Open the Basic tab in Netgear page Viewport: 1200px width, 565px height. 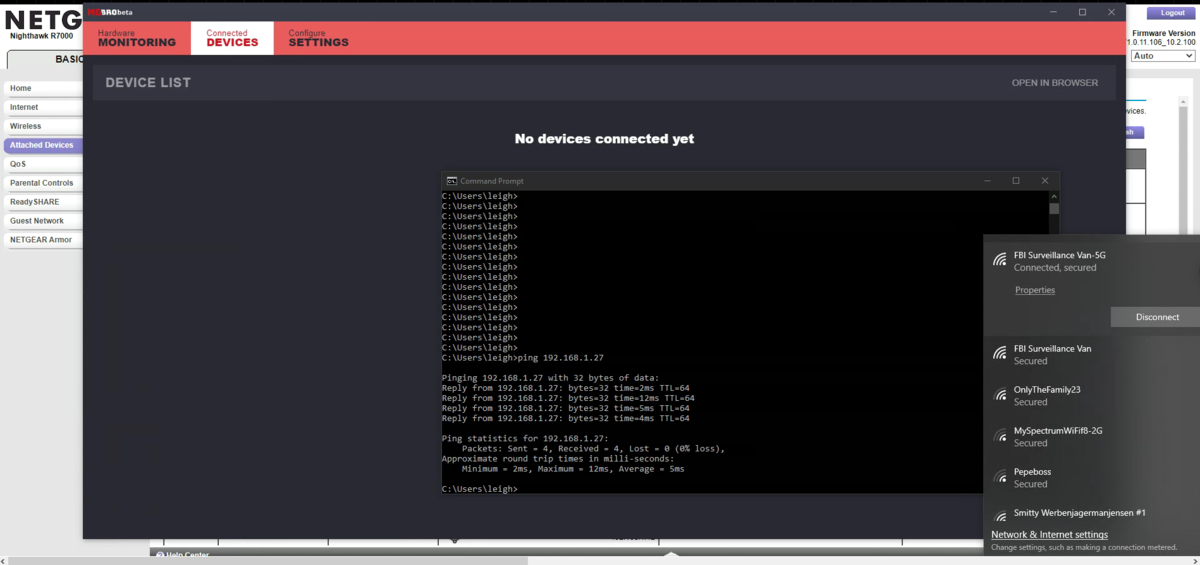click(x=45, y=59)
